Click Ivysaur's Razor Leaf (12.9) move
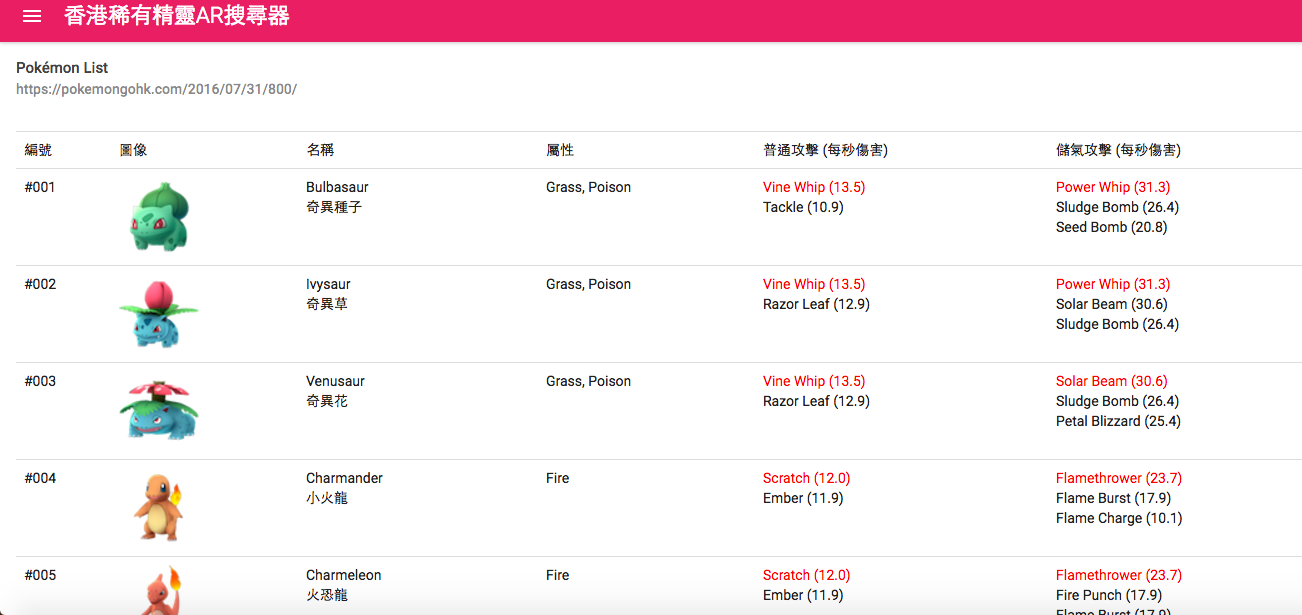This screenshot has height=615, width=1302. click(816, 304)
